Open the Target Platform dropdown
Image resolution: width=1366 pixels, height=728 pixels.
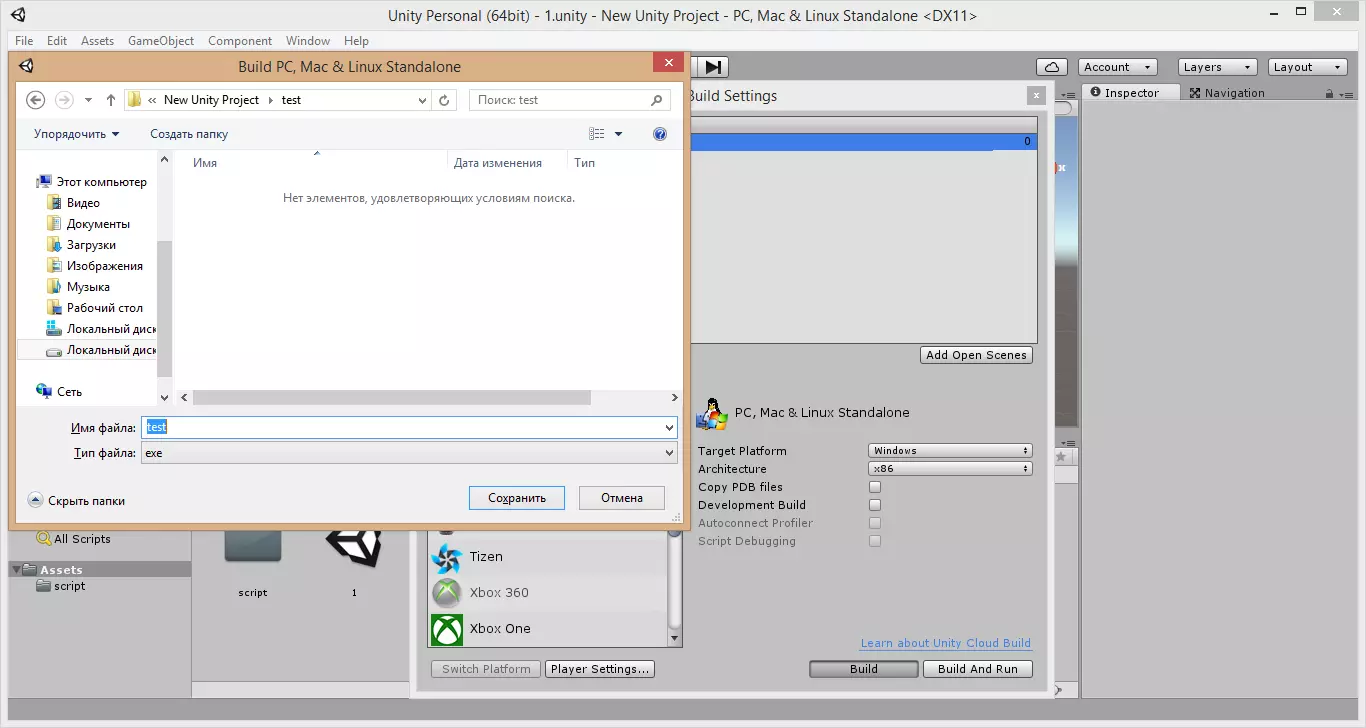949,451
